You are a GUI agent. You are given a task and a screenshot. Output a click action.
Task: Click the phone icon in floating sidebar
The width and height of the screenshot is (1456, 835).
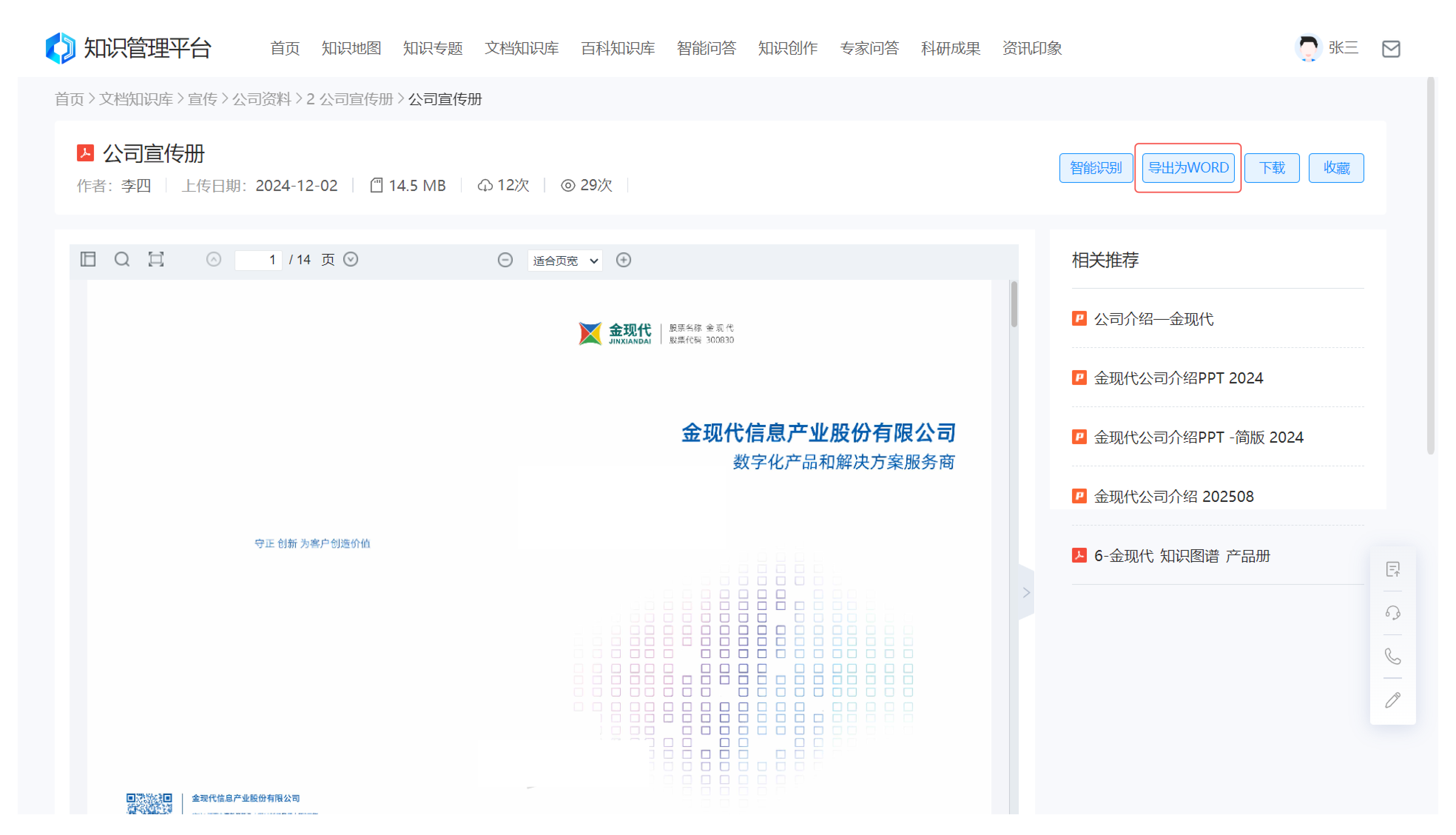pos(1392,657)
